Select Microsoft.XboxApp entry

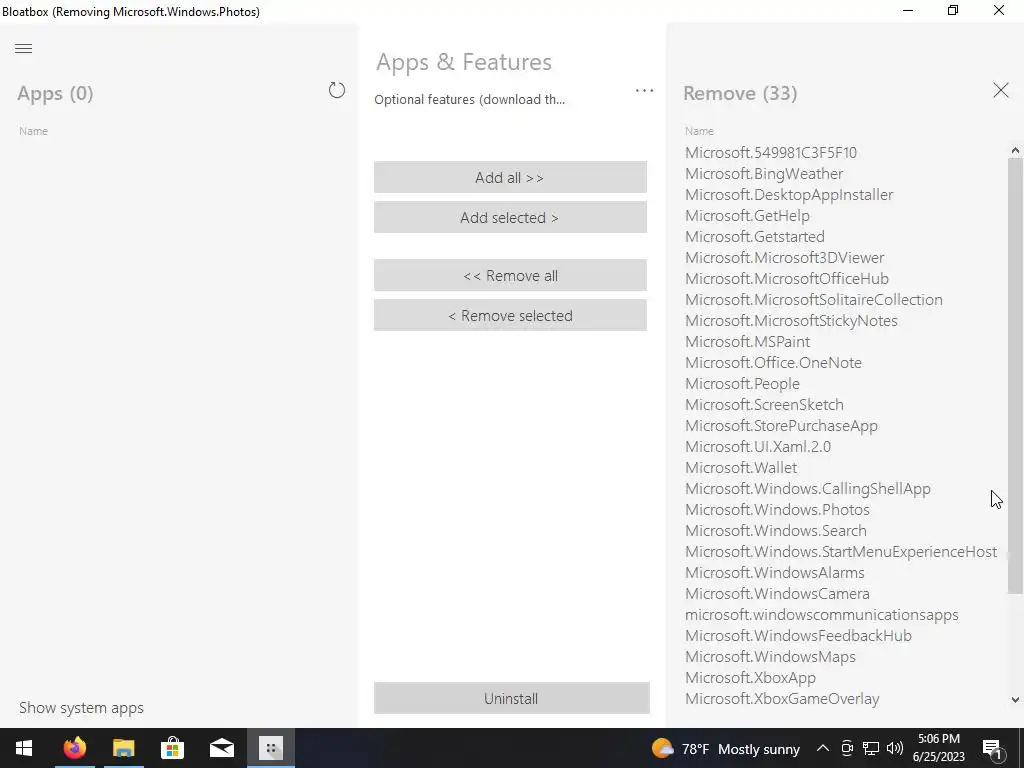pyautogui.click(x=750, y=678)
